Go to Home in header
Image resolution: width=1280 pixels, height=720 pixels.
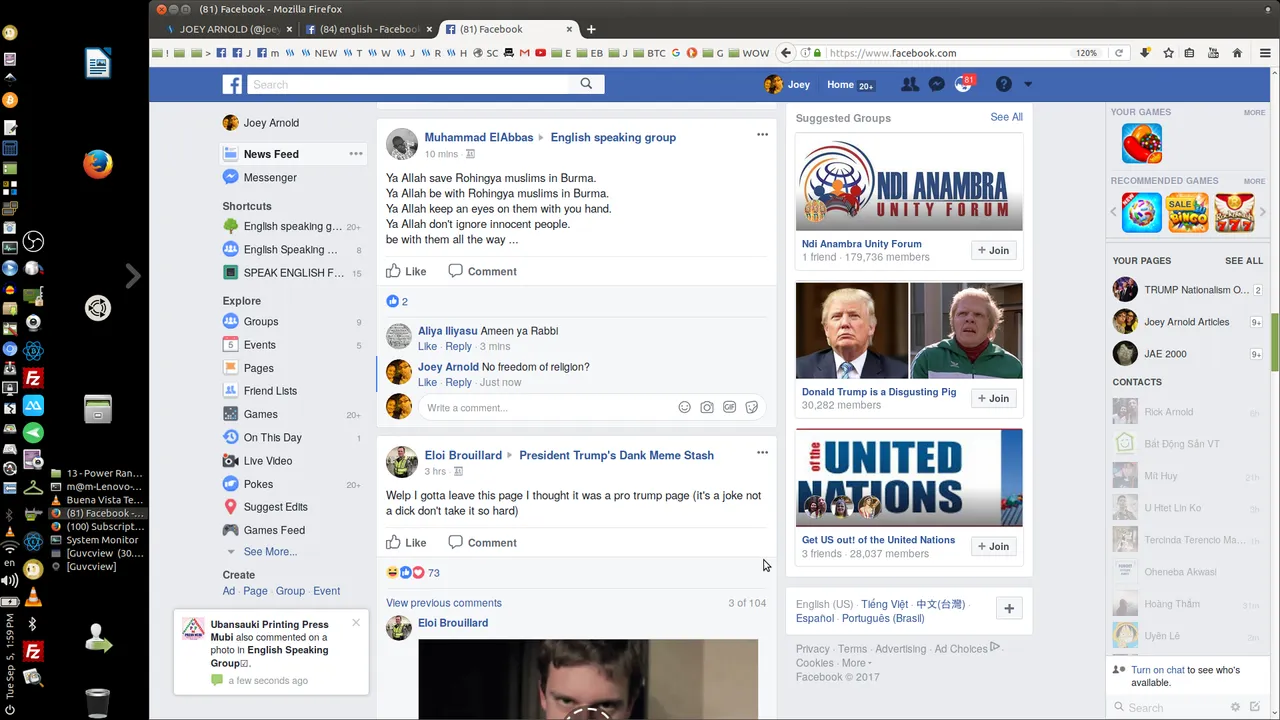[x=840, y=85]
